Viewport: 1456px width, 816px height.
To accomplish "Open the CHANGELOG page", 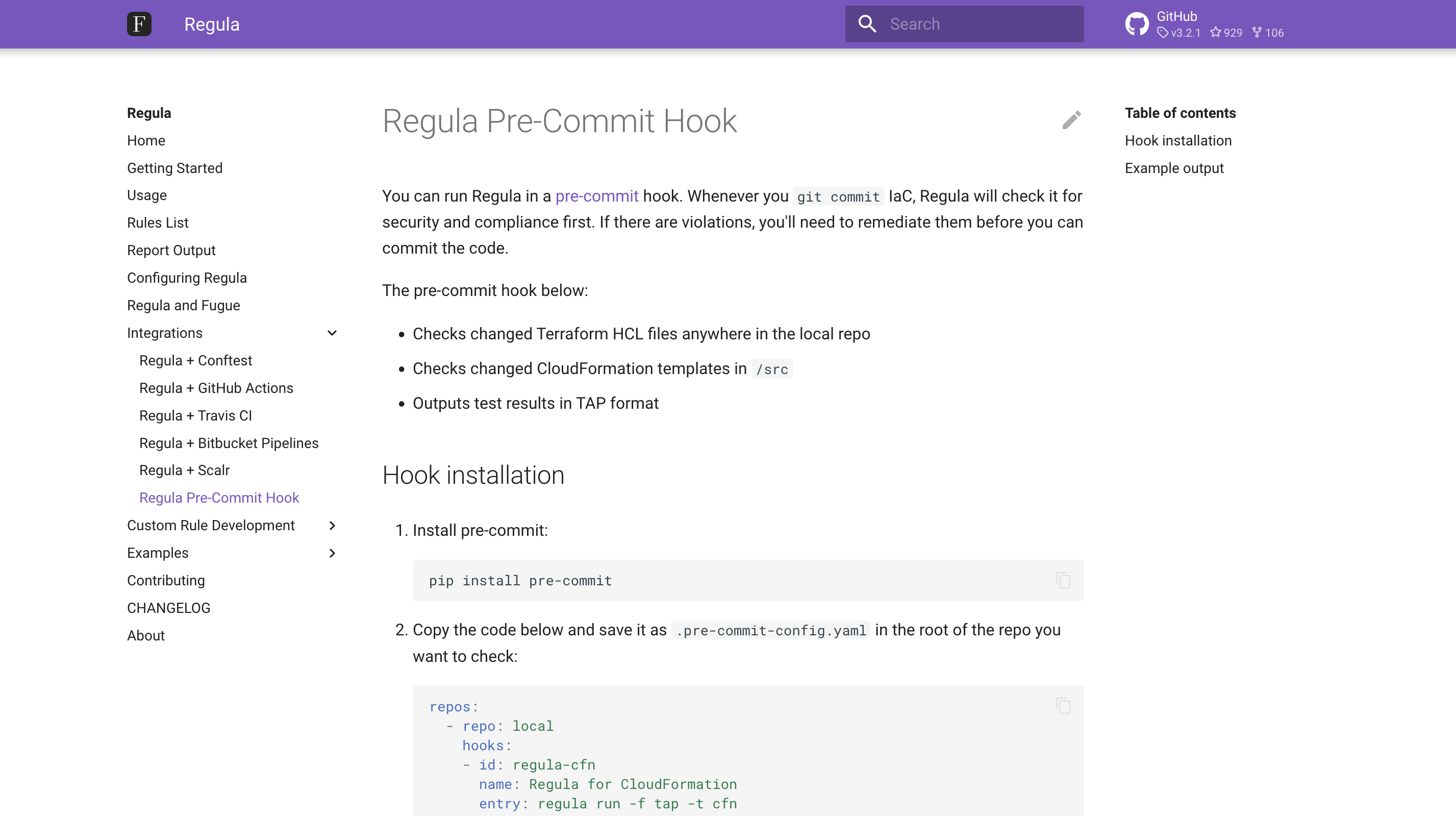I will [168, 608].
